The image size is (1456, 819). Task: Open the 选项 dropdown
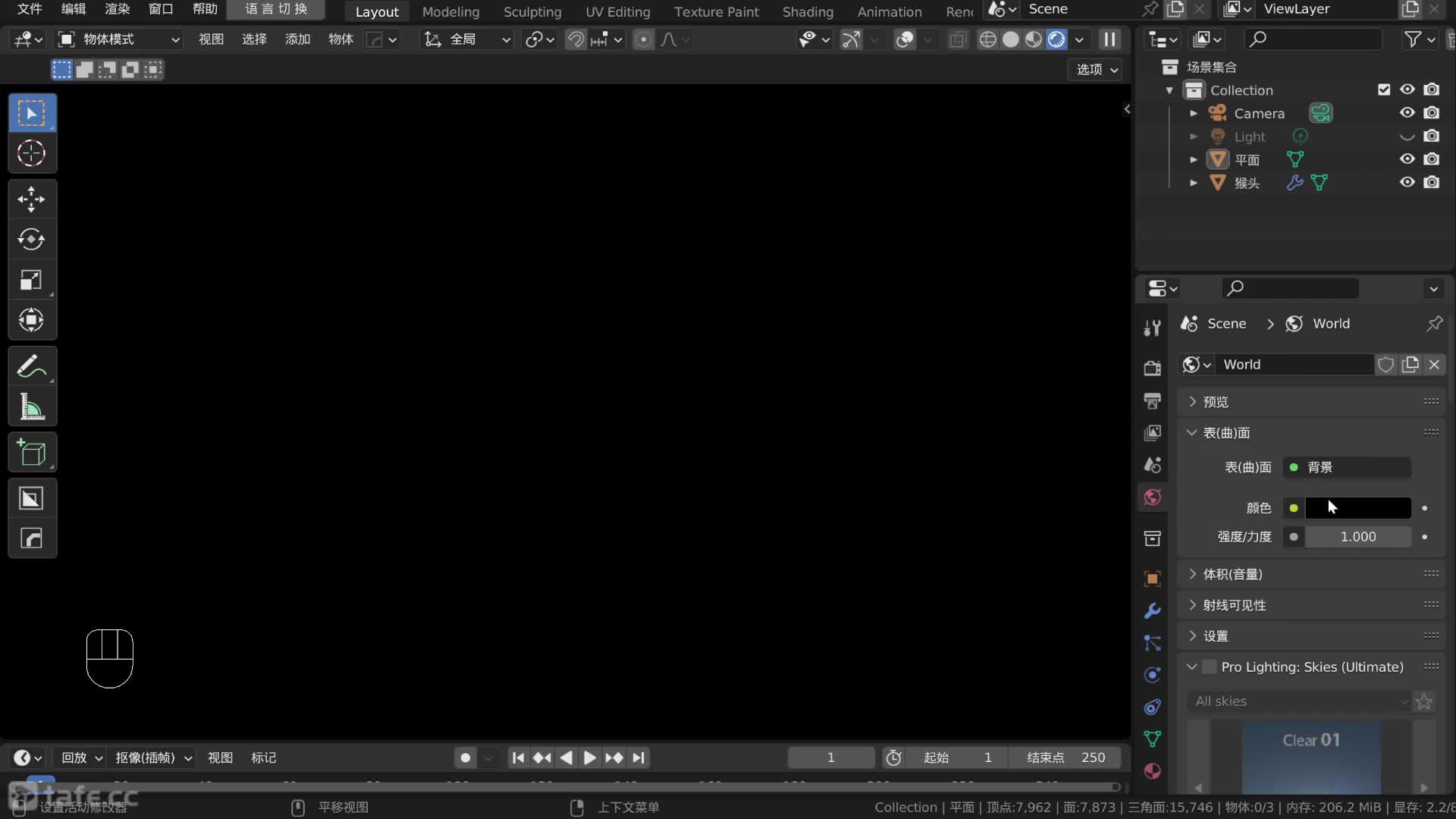click(x=1095, y=69)
